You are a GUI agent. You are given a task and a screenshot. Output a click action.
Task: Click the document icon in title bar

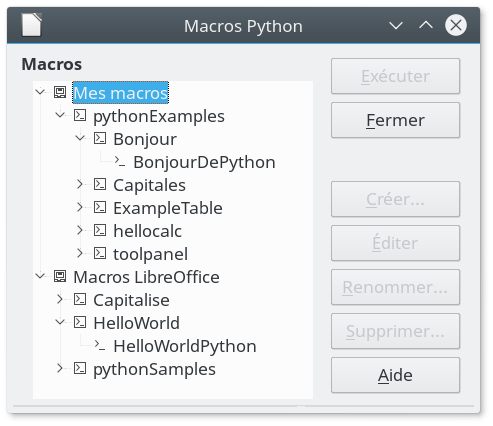[32, 25]
